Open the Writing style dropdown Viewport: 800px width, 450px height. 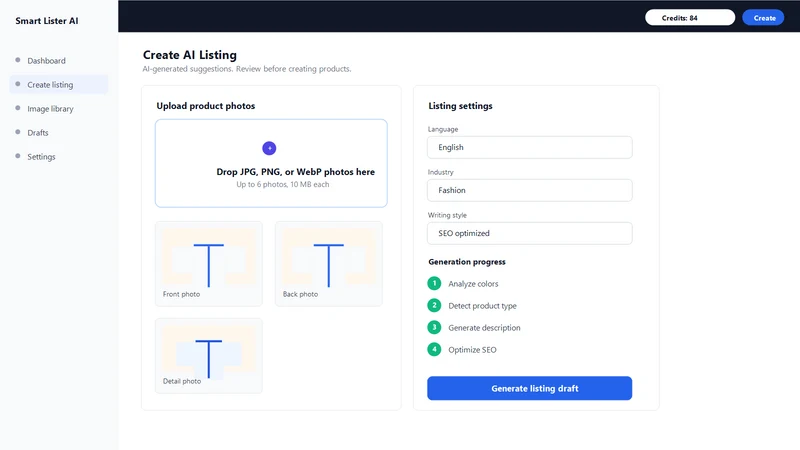pyautogui.click(x=530, y=233)
